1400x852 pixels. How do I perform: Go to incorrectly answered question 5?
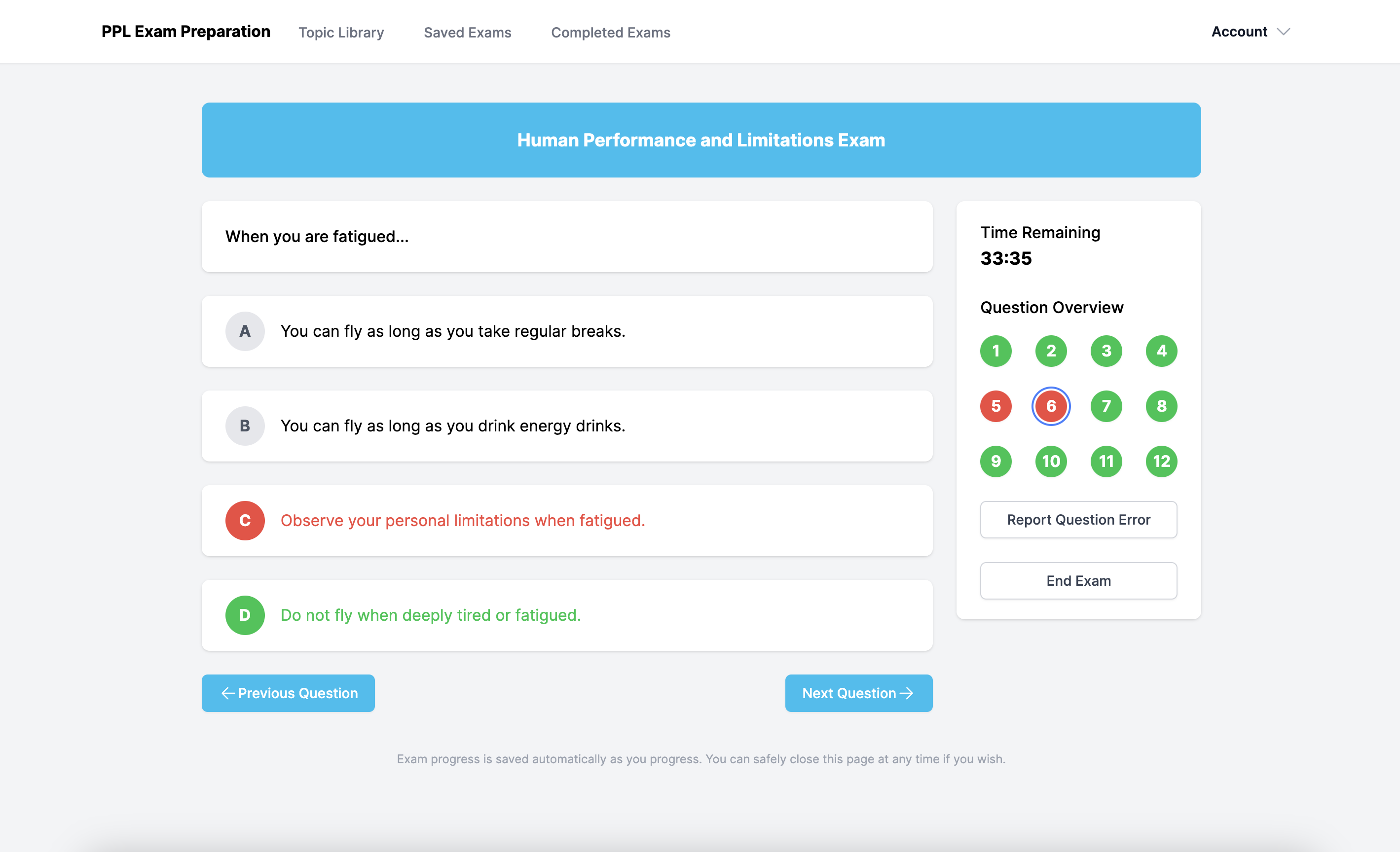(995, 406)
